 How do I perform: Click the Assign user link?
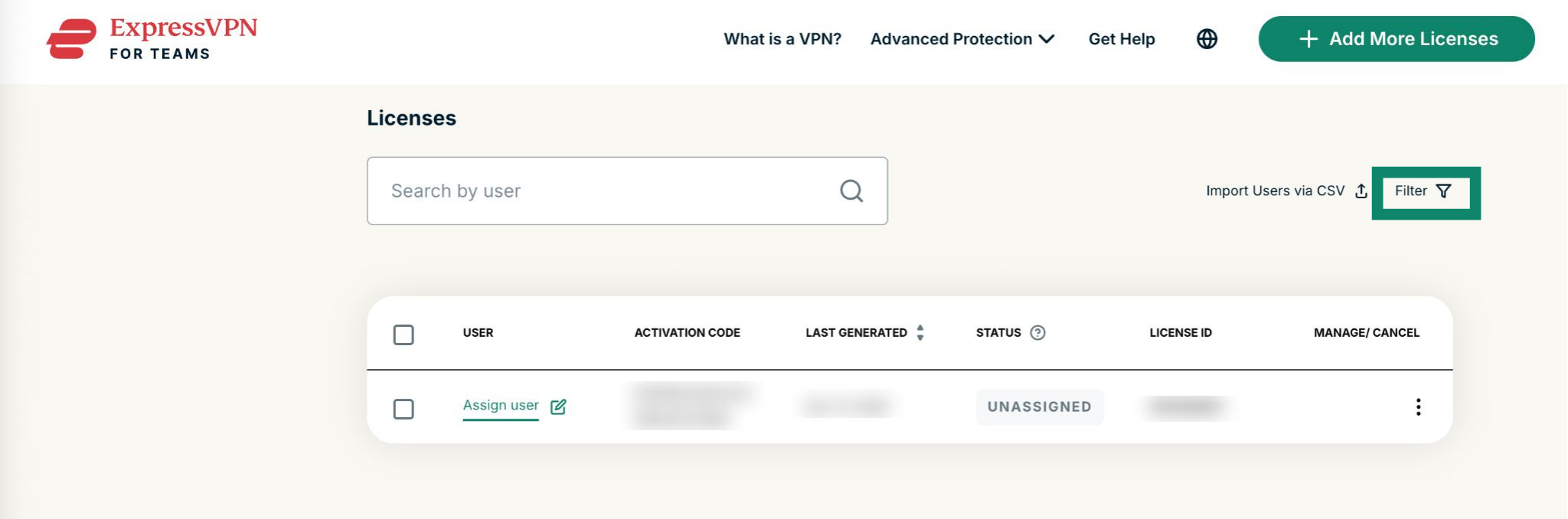click(x=501, y=405)
